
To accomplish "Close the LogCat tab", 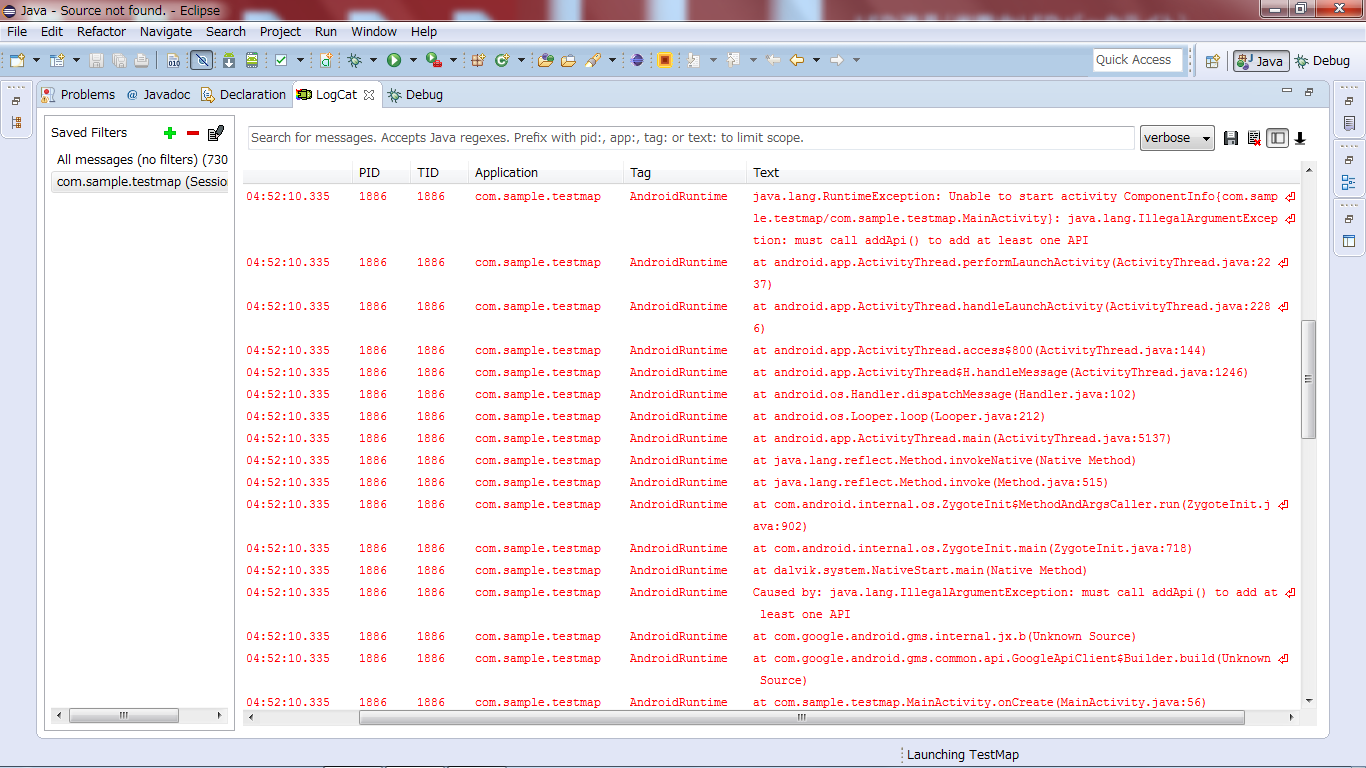I will (x=369, y=95).
